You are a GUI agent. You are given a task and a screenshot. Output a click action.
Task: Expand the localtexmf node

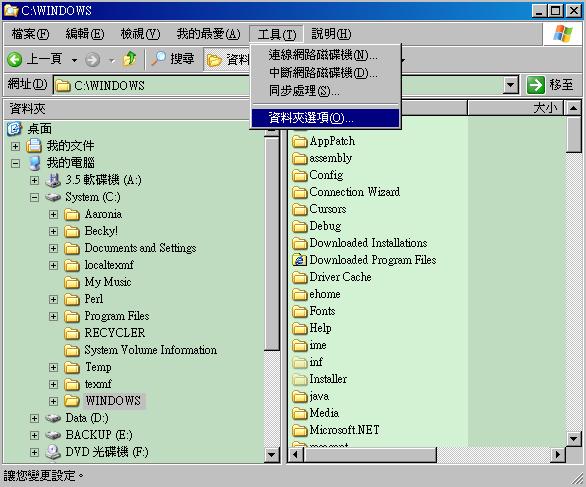[53, 265]
